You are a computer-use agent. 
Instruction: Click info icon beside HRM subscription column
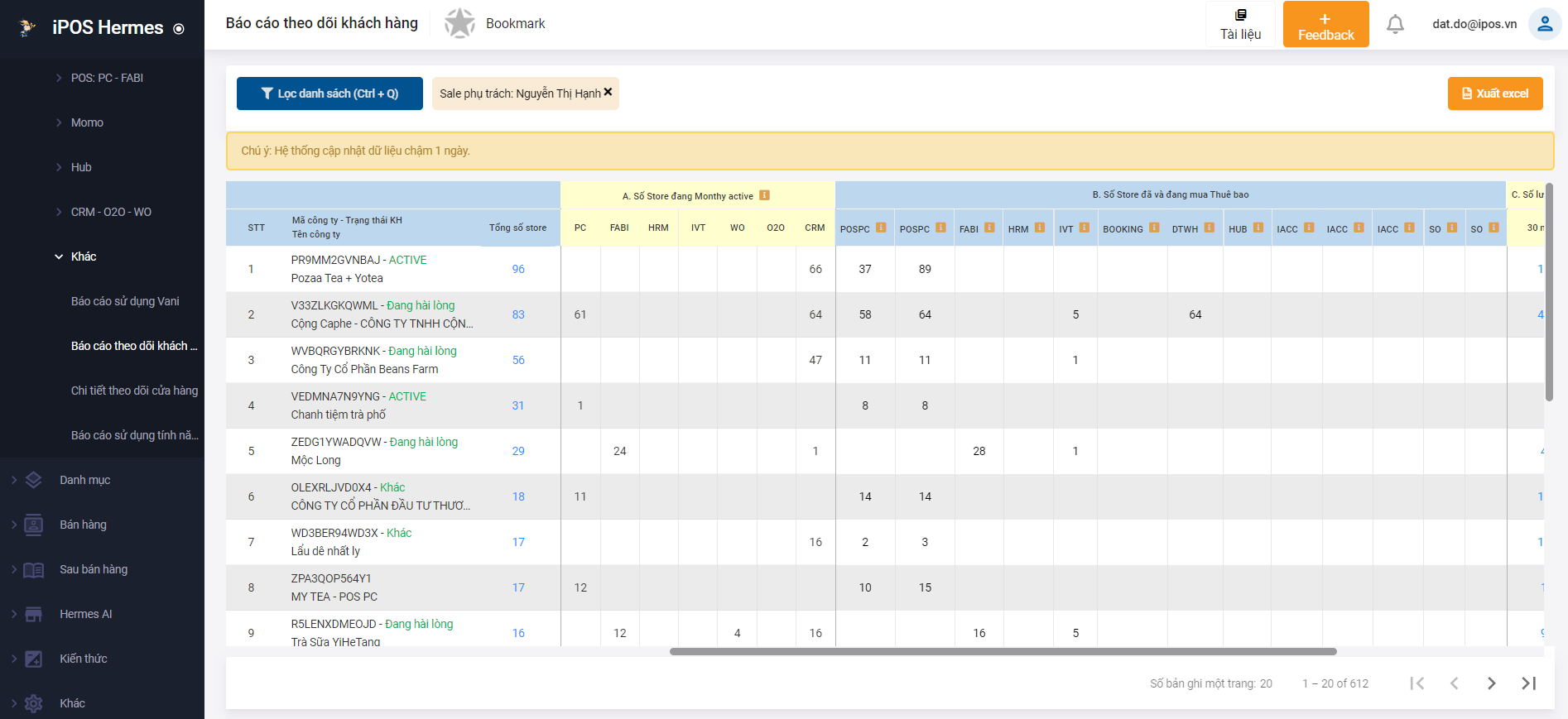pos(1040,228)
